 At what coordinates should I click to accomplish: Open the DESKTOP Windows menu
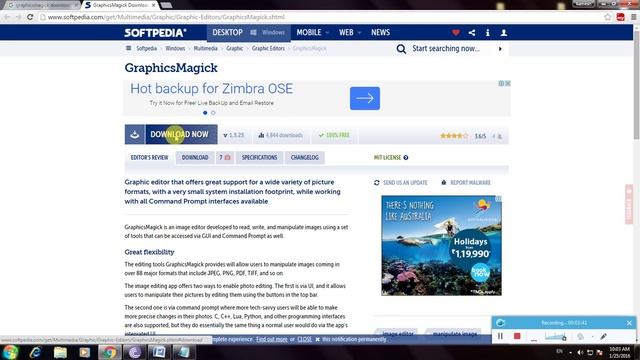click(x=249, y=33)
